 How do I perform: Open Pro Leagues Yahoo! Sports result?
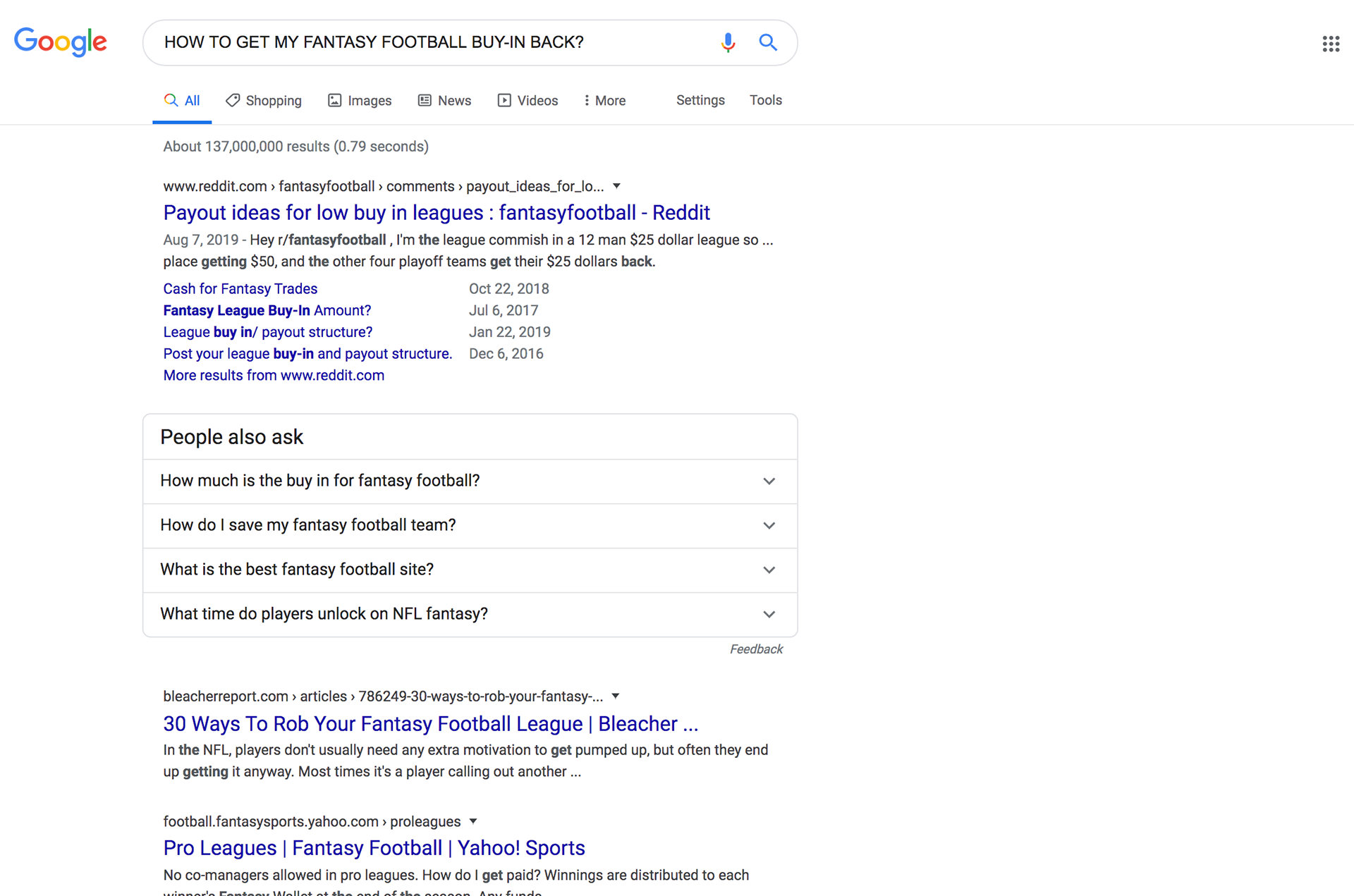pos(374,848)
